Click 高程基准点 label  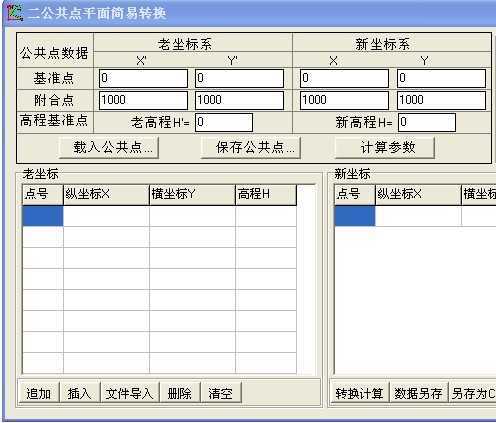point(54,120)
